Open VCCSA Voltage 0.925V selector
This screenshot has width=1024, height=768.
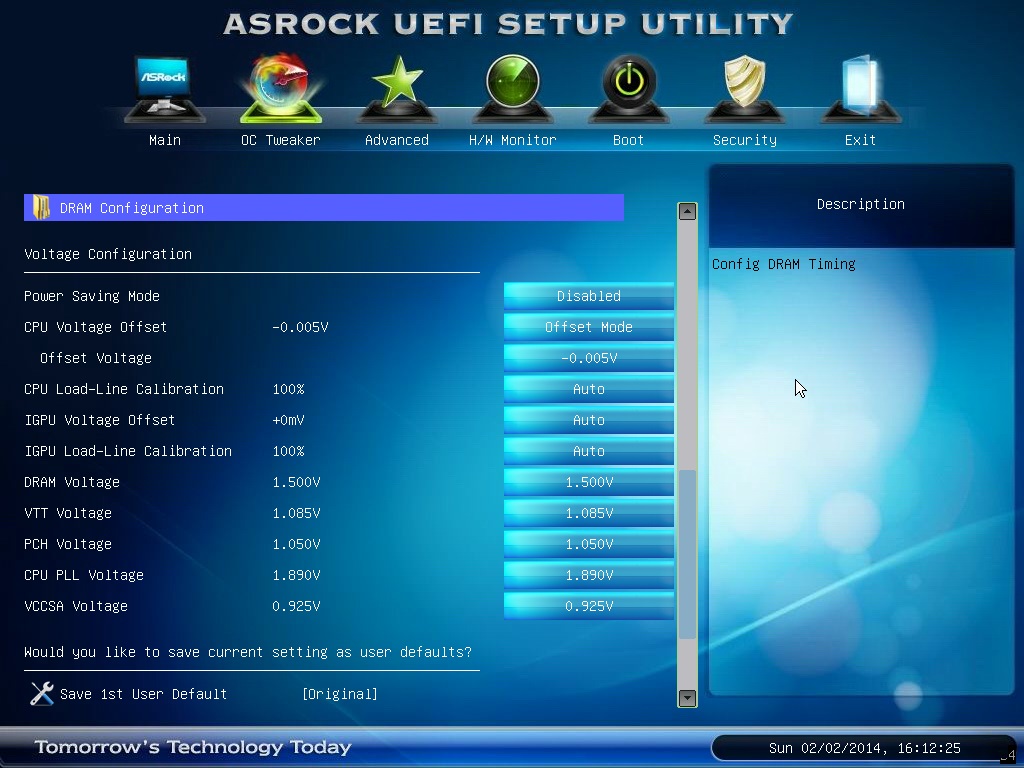point(589,606)
